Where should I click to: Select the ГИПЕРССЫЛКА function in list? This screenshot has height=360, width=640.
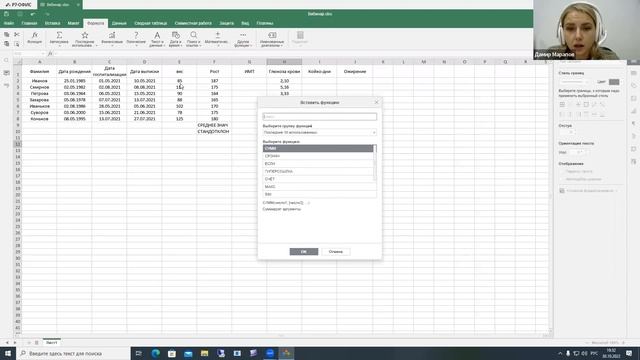318,171
